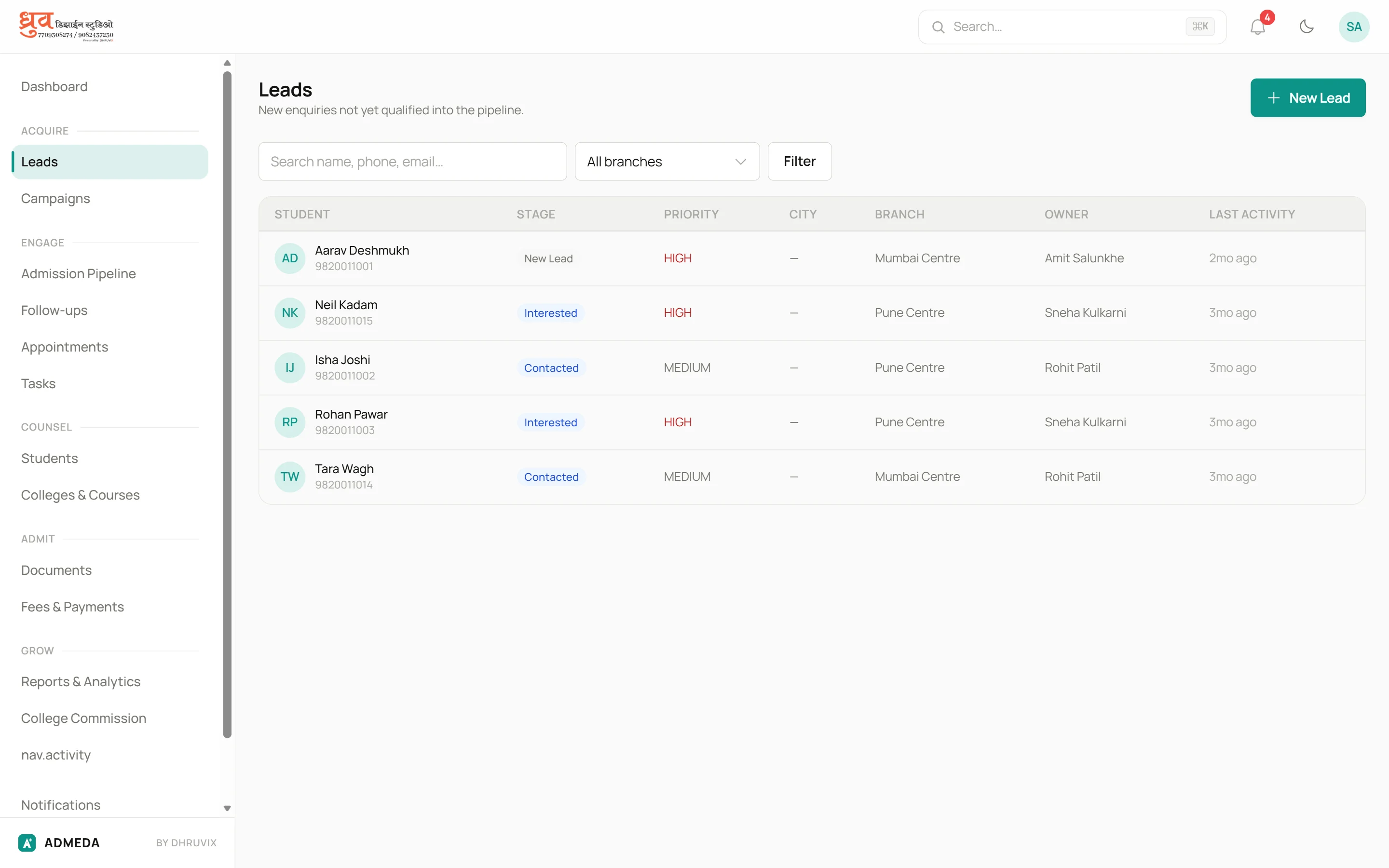Screen dimensions: 1389x868
Task: Open the notifications bell icon
Action: coord(1257,27)
